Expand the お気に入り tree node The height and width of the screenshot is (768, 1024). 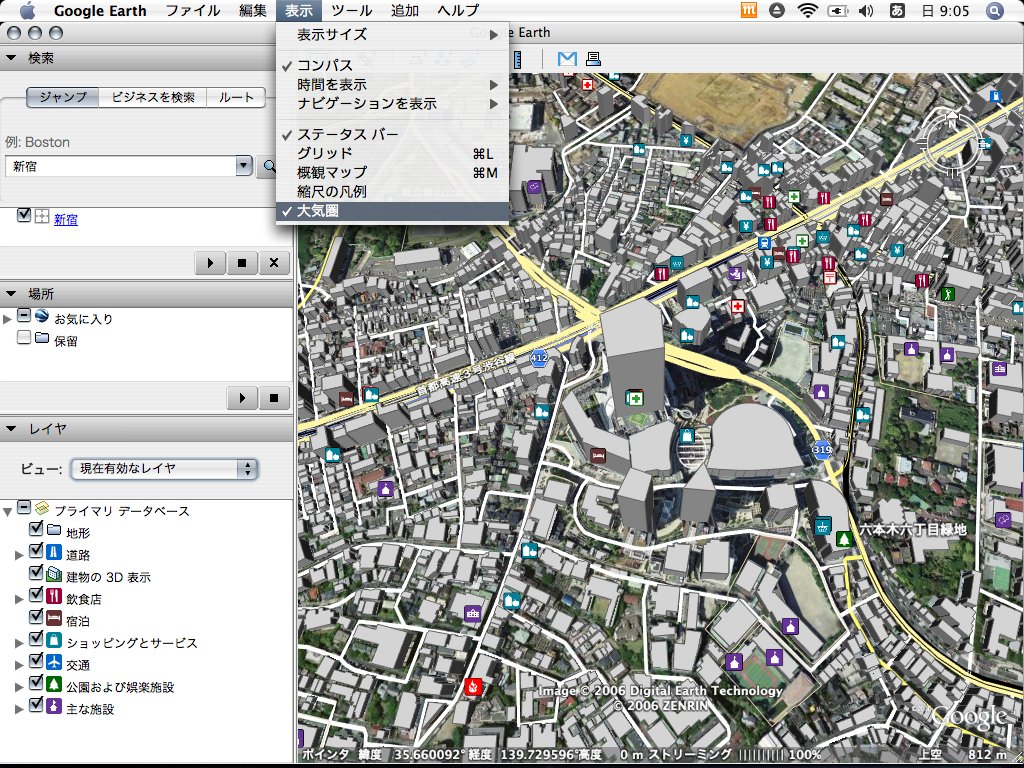(7, 319)
